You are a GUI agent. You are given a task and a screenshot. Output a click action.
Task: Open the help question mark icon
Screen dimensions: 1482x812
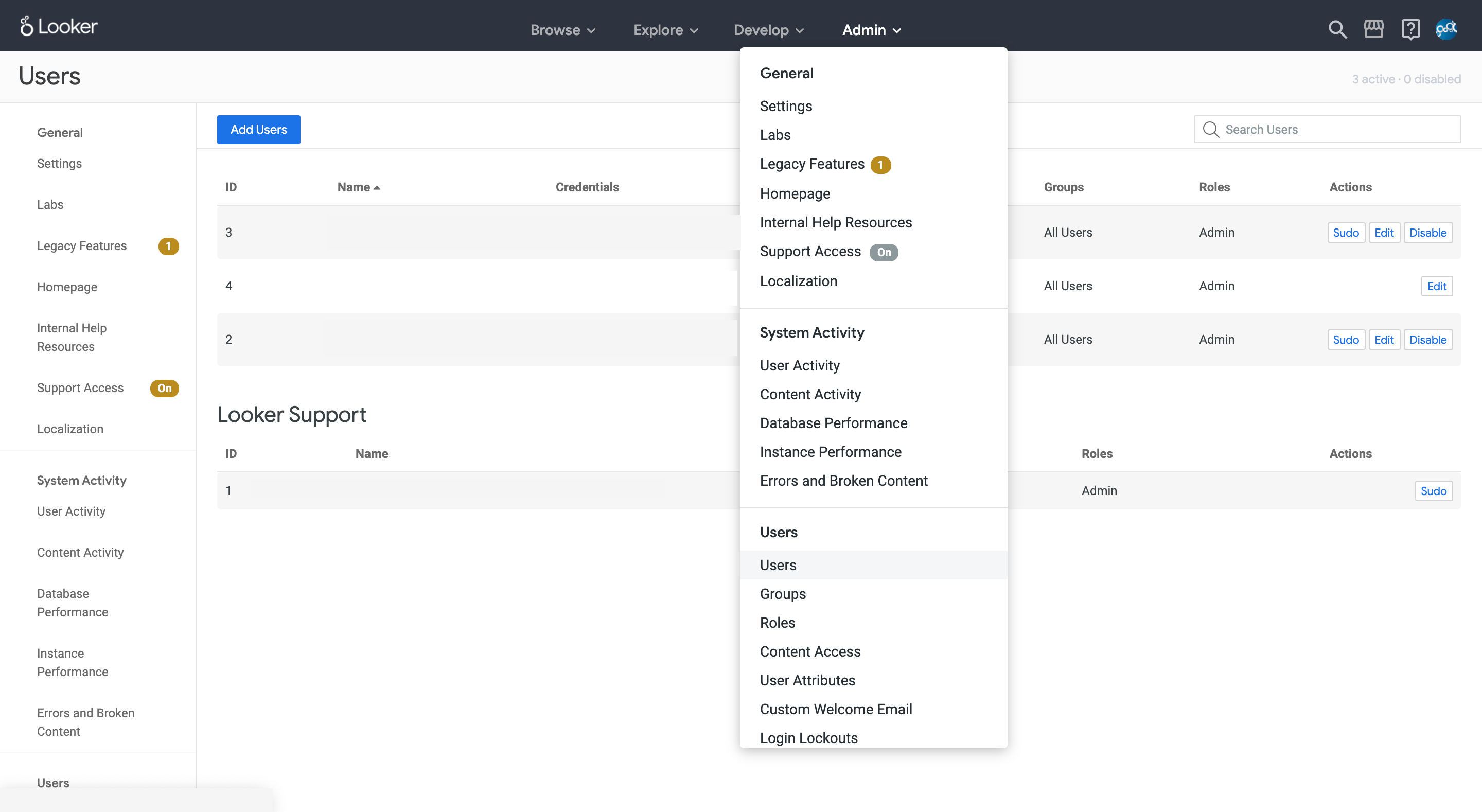point(1410,29)
